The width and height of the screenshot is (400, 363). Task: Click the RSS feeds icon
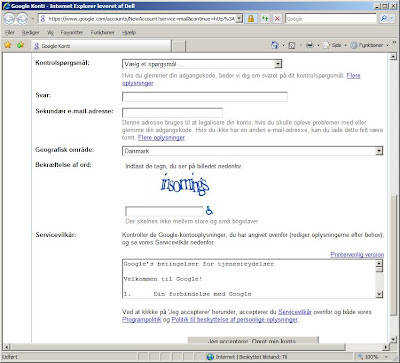292,45
